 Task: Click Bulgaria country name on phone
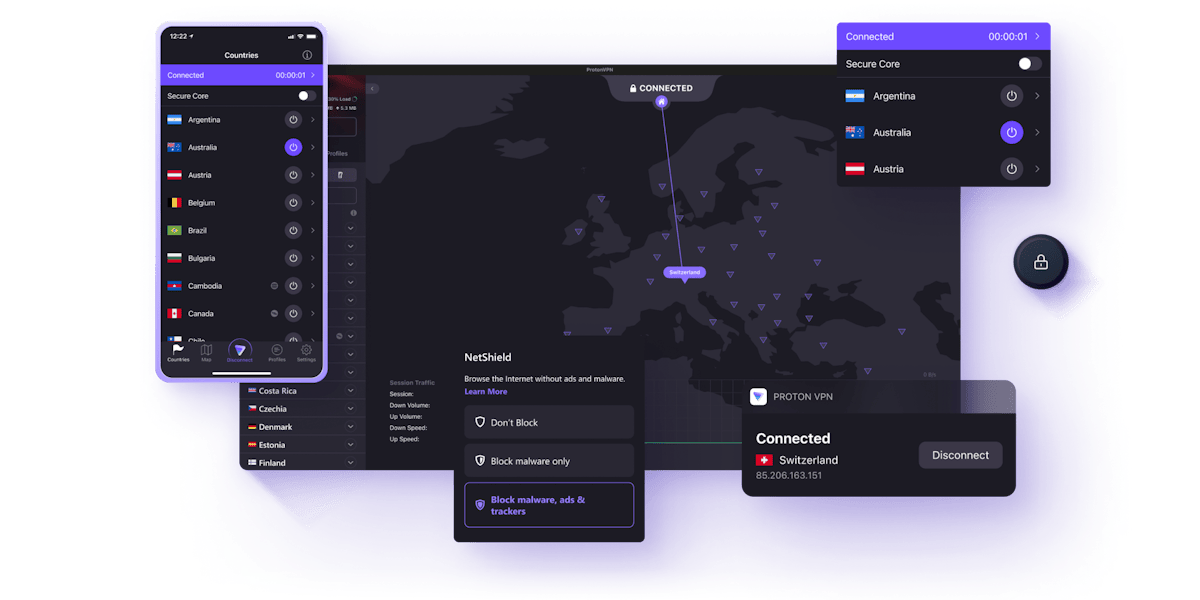coord(201,258)
